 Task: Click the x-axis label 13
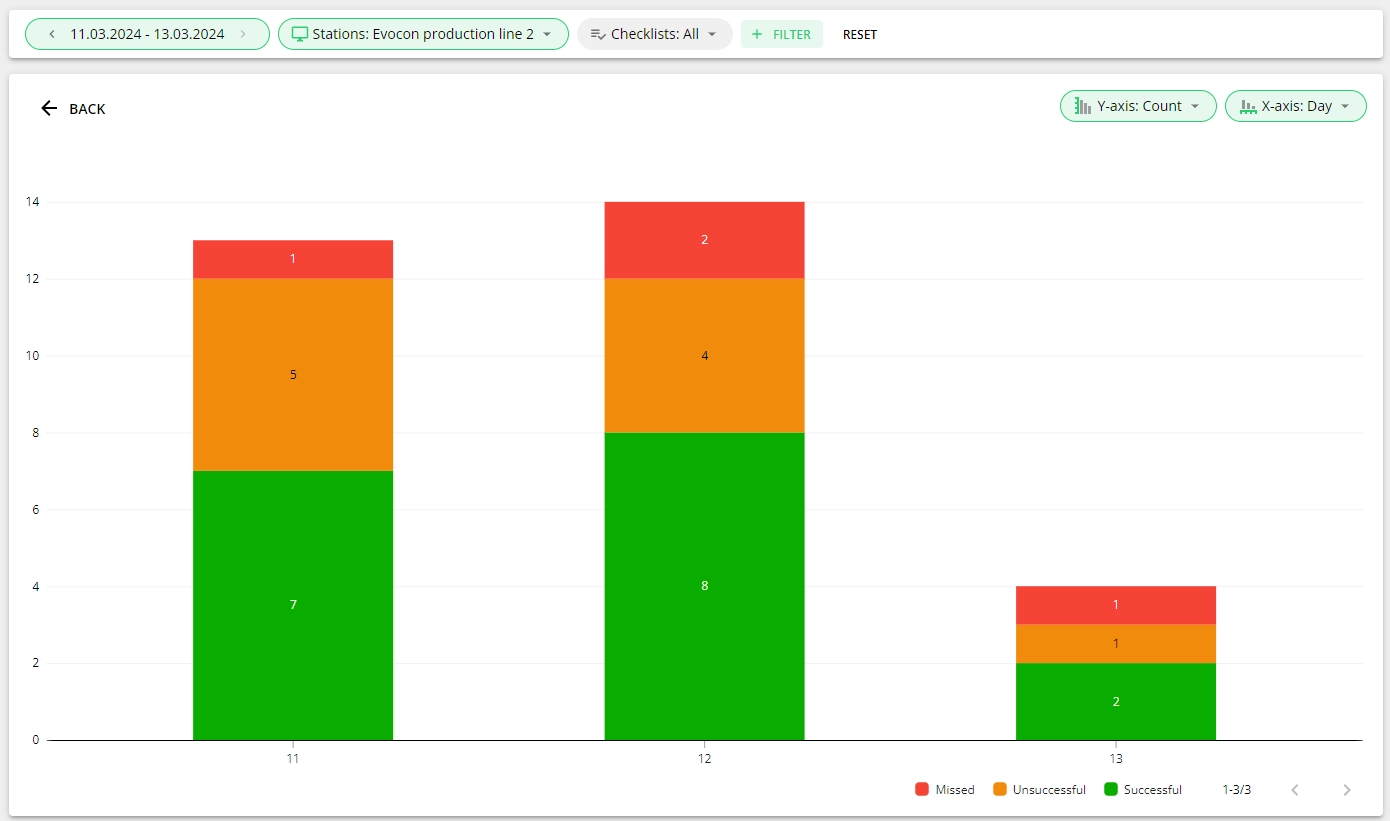(x=1116, y=759)
